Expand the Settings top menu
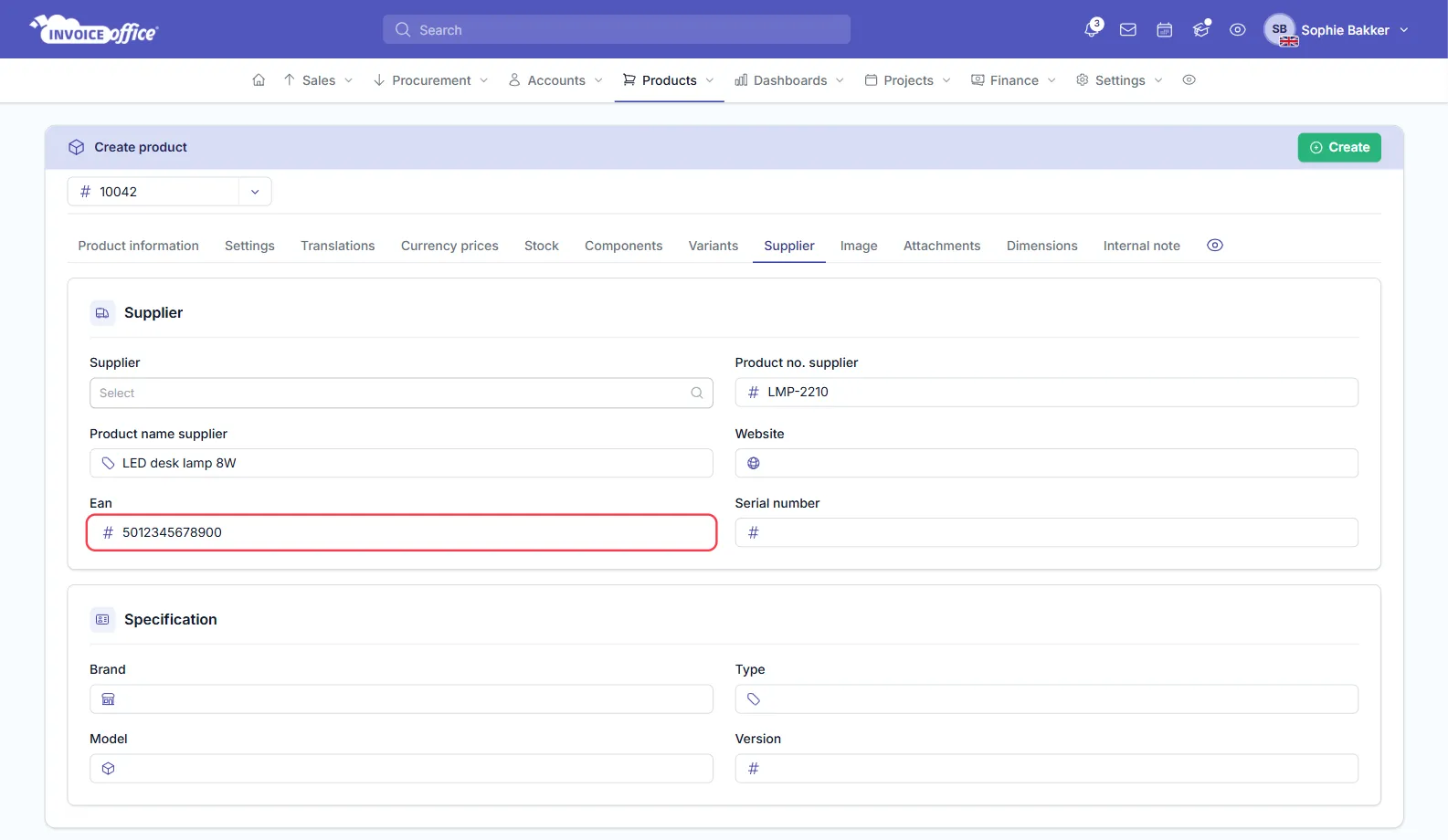The image size is (1448, 840). coord(1119,80)
